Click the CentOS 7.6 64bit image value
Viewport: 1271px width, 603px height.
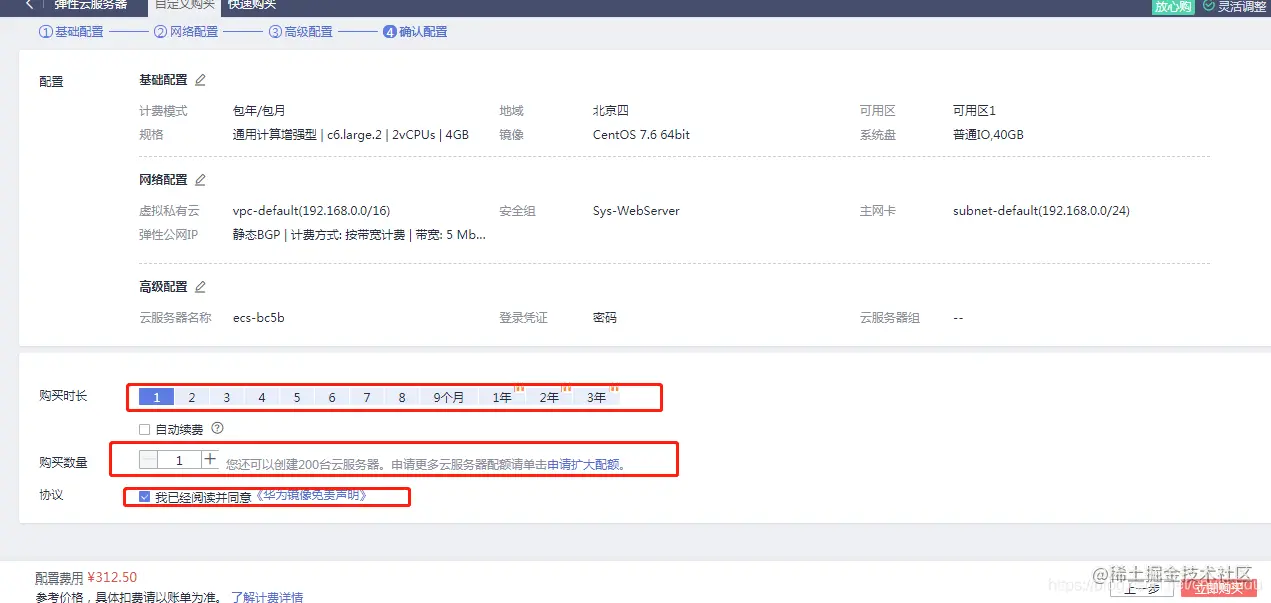pos(641,135)
